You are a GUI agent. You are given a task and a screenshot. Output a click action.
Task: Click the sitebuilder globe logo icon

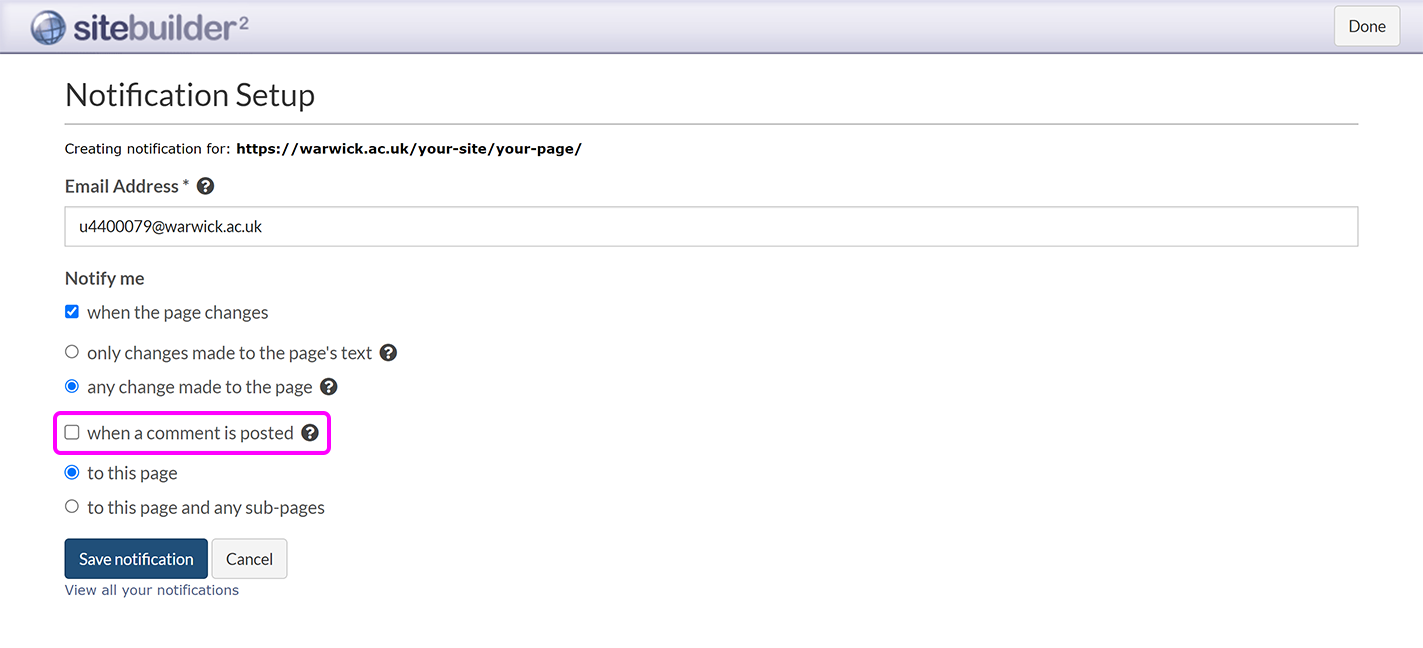click(48, 27)
